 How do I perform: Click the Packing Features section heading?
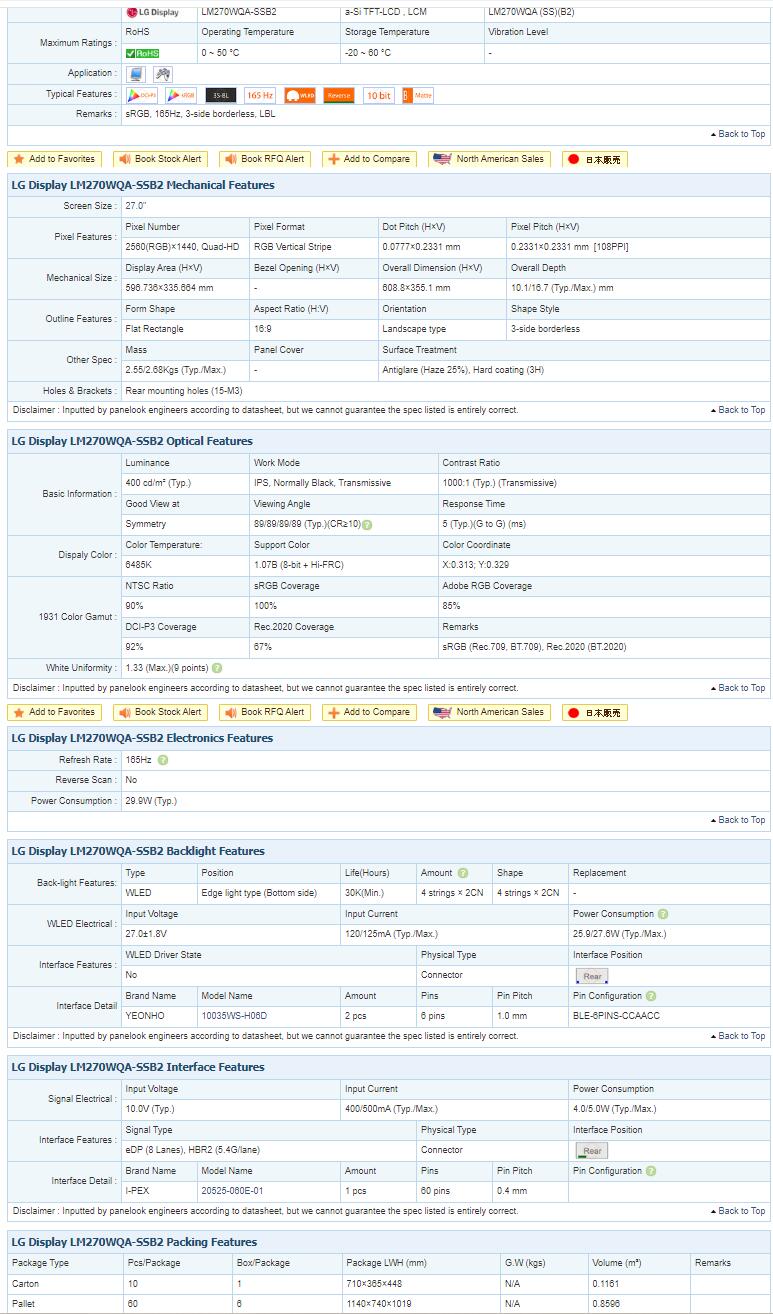coord(134,1242)
